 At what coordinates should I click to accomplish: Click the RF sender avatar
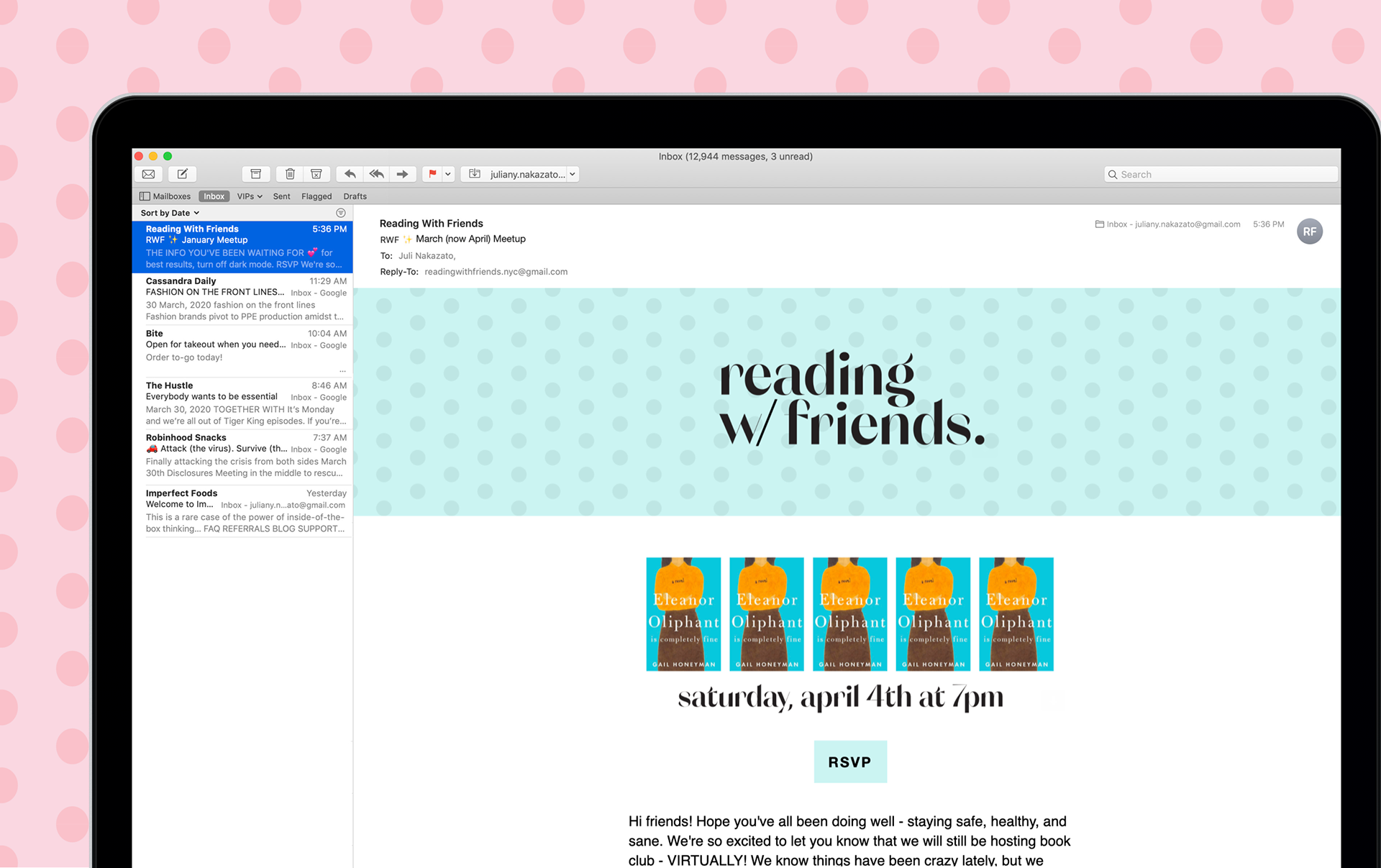[x=1309, y=232]
